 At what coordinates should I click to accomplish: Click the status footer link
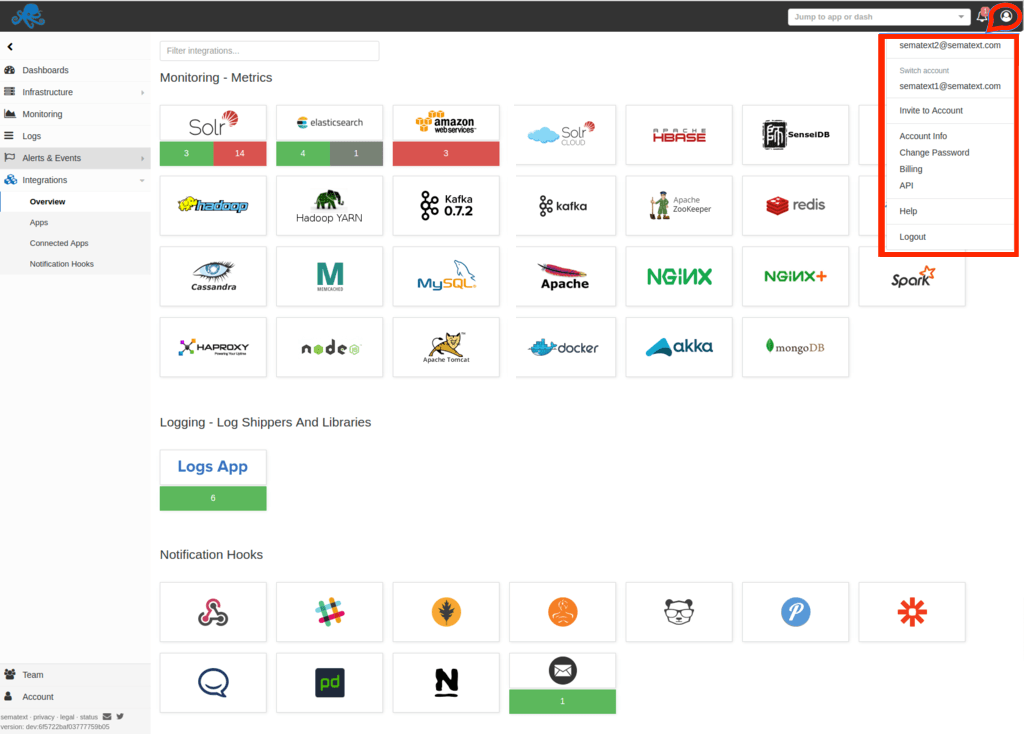89,717
